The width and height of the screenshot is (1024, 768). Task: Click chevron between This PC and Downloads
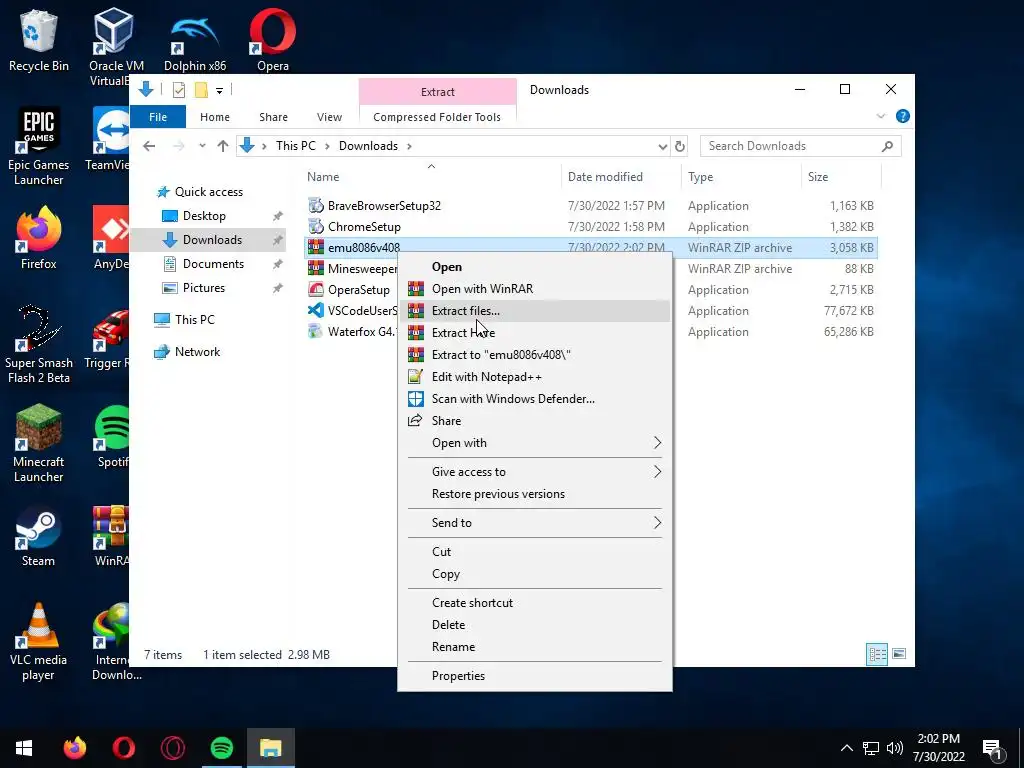(x=327, y=146)
